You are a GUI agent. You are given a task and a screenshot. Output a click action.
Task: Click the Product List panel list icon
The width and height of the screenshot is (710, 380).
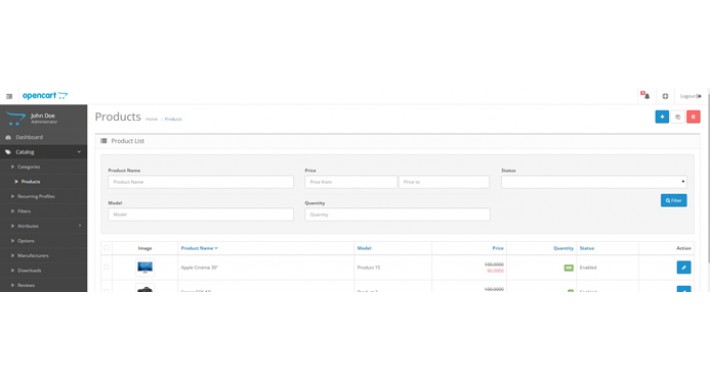tap(104, 141)
